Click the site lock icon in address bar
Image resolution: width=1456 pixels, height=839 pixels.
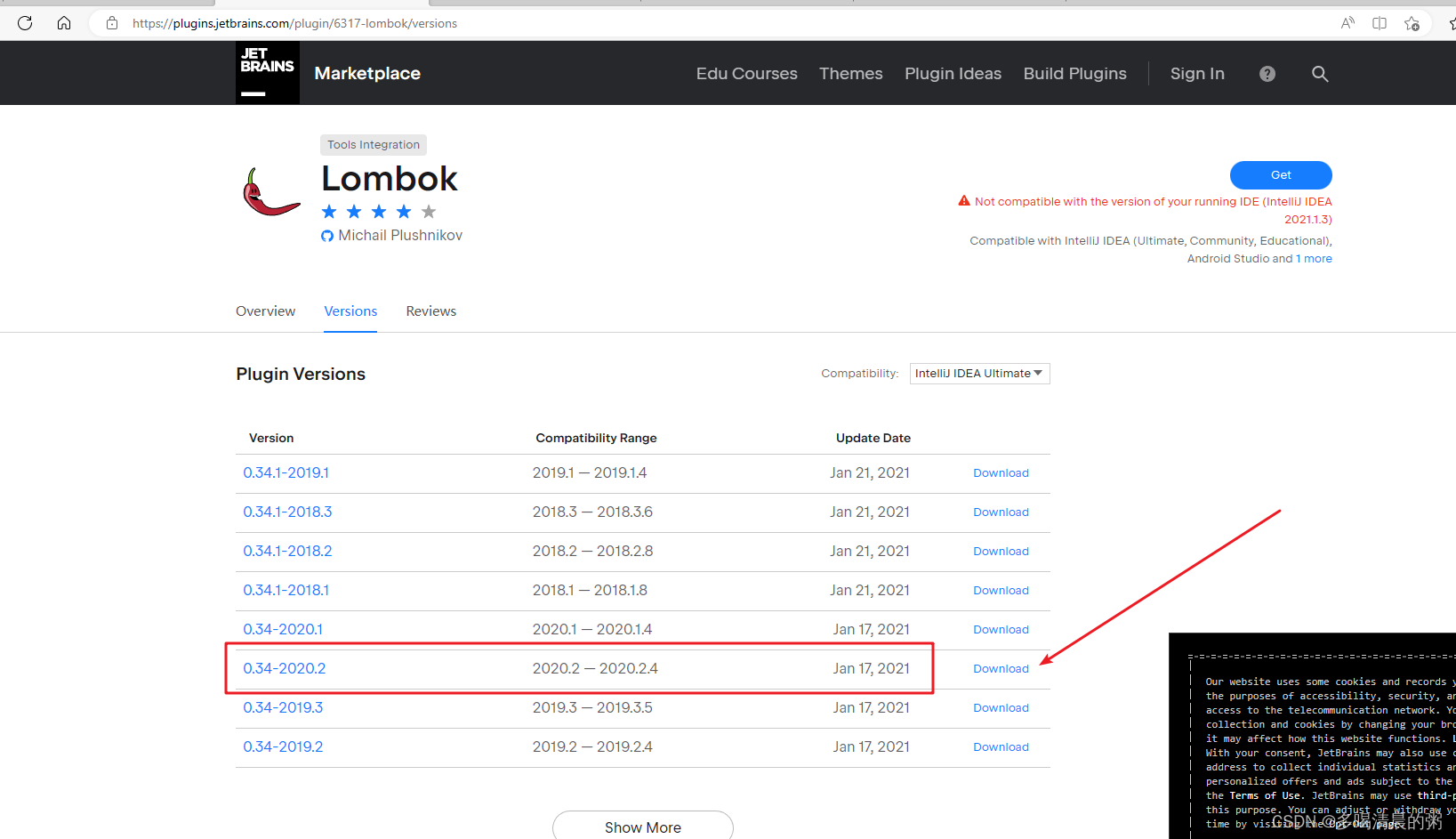point(112,23)
